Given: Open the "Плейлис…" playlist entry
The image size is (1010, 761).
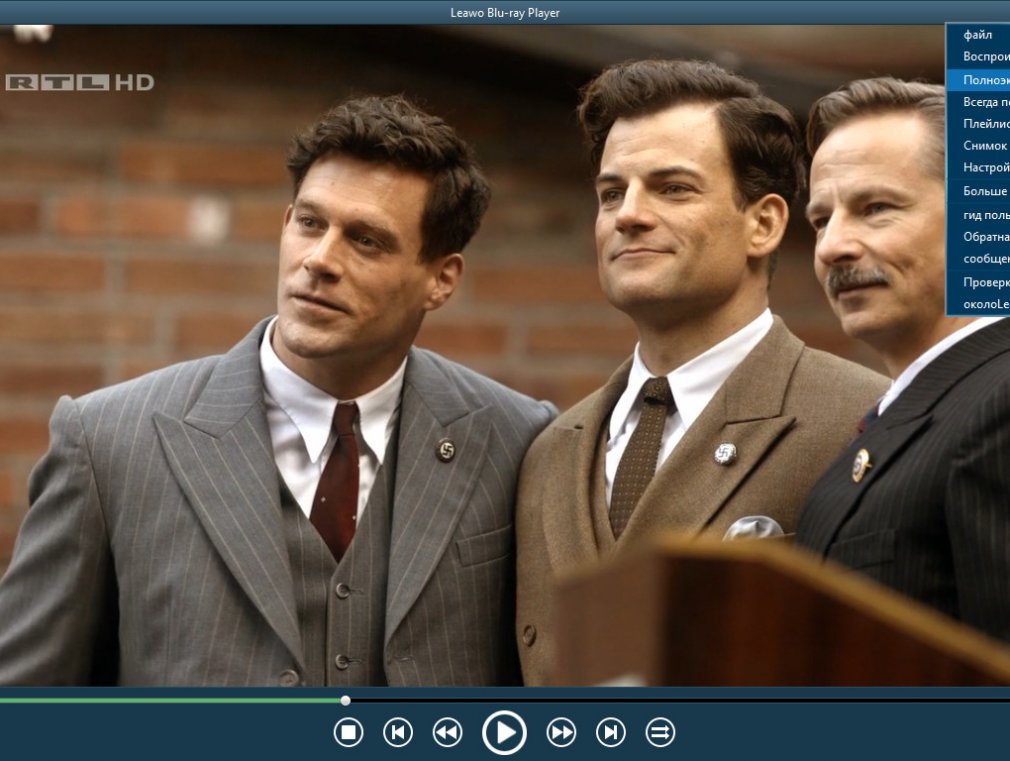Looking at the screenshot, I should pos(978,124).
